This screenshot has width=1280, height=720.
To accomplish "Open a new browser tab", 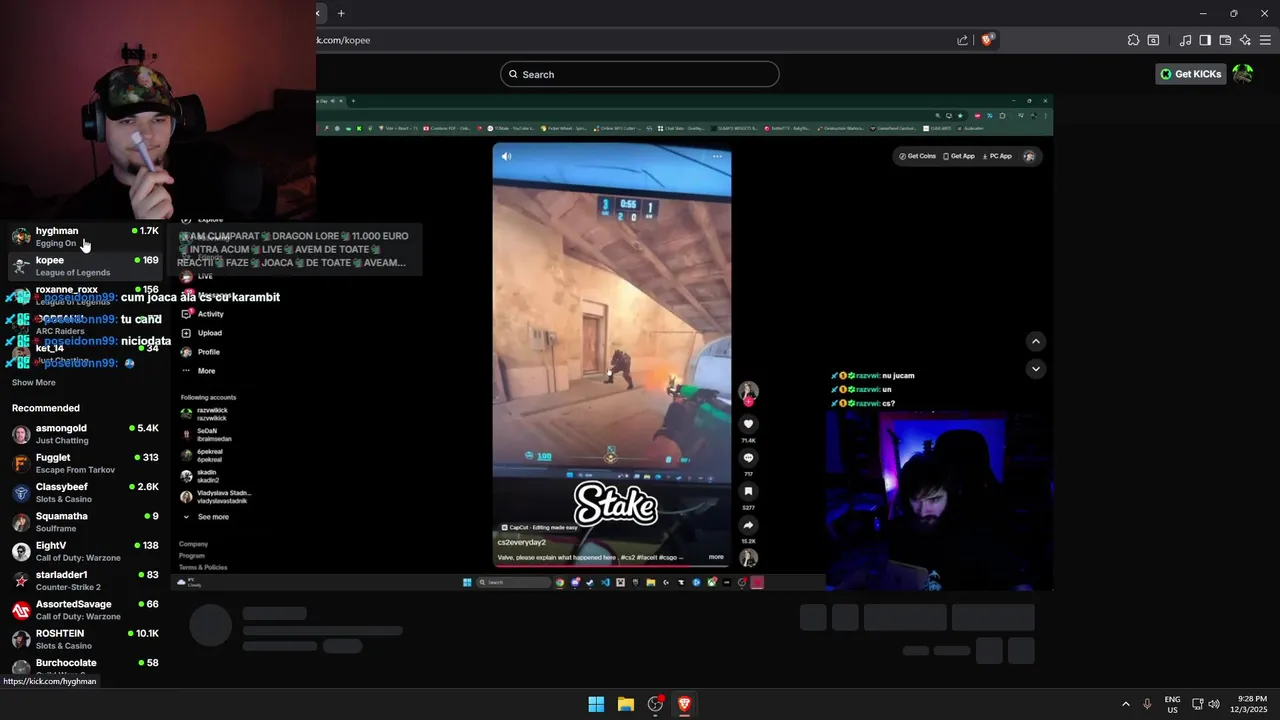I will [341, 13].
